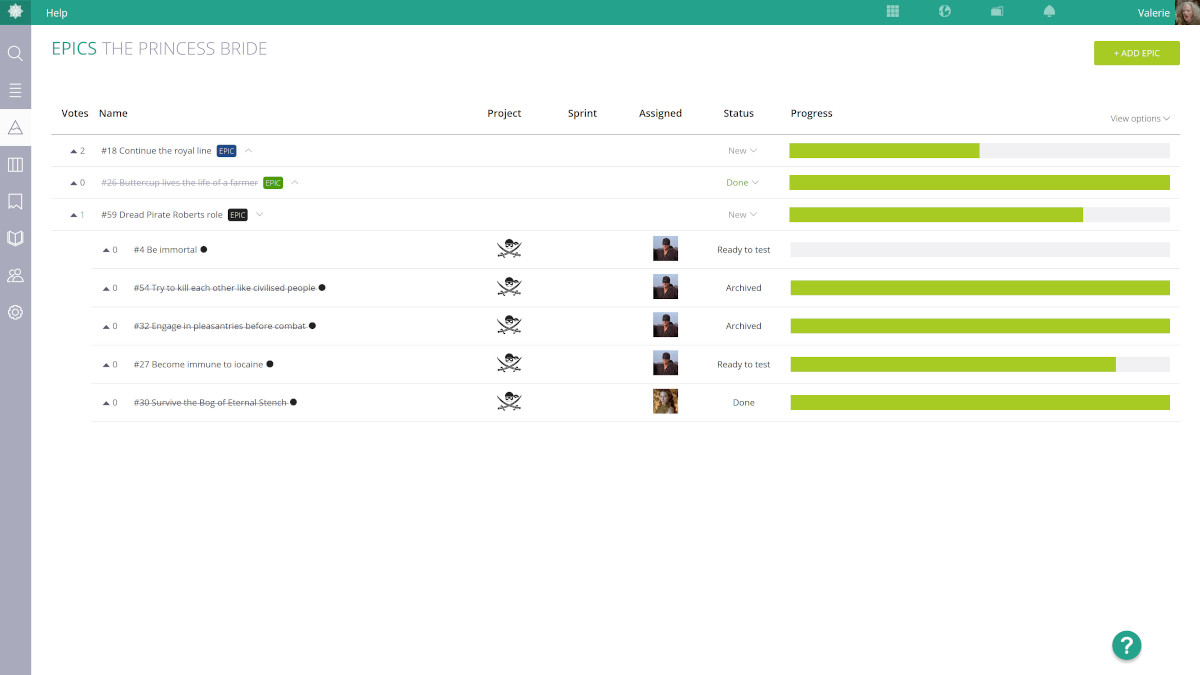1200x675 pixels.
Task: Click the Assigned column header
Action: point(661,113)
